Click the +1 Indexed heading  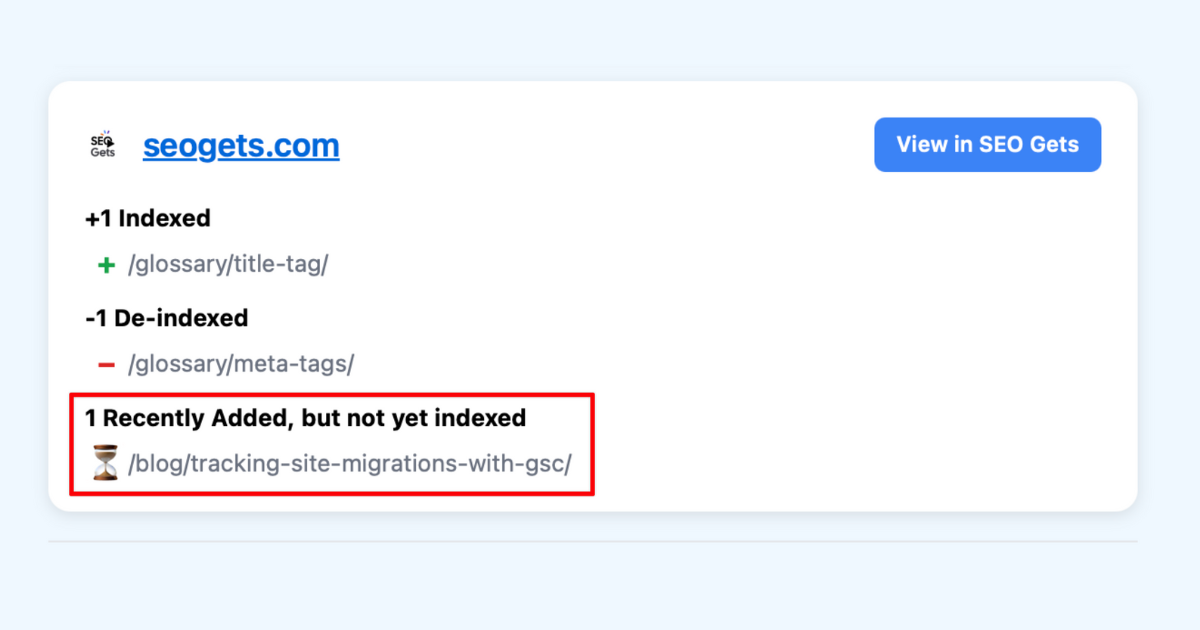click(x=147, y=218)
